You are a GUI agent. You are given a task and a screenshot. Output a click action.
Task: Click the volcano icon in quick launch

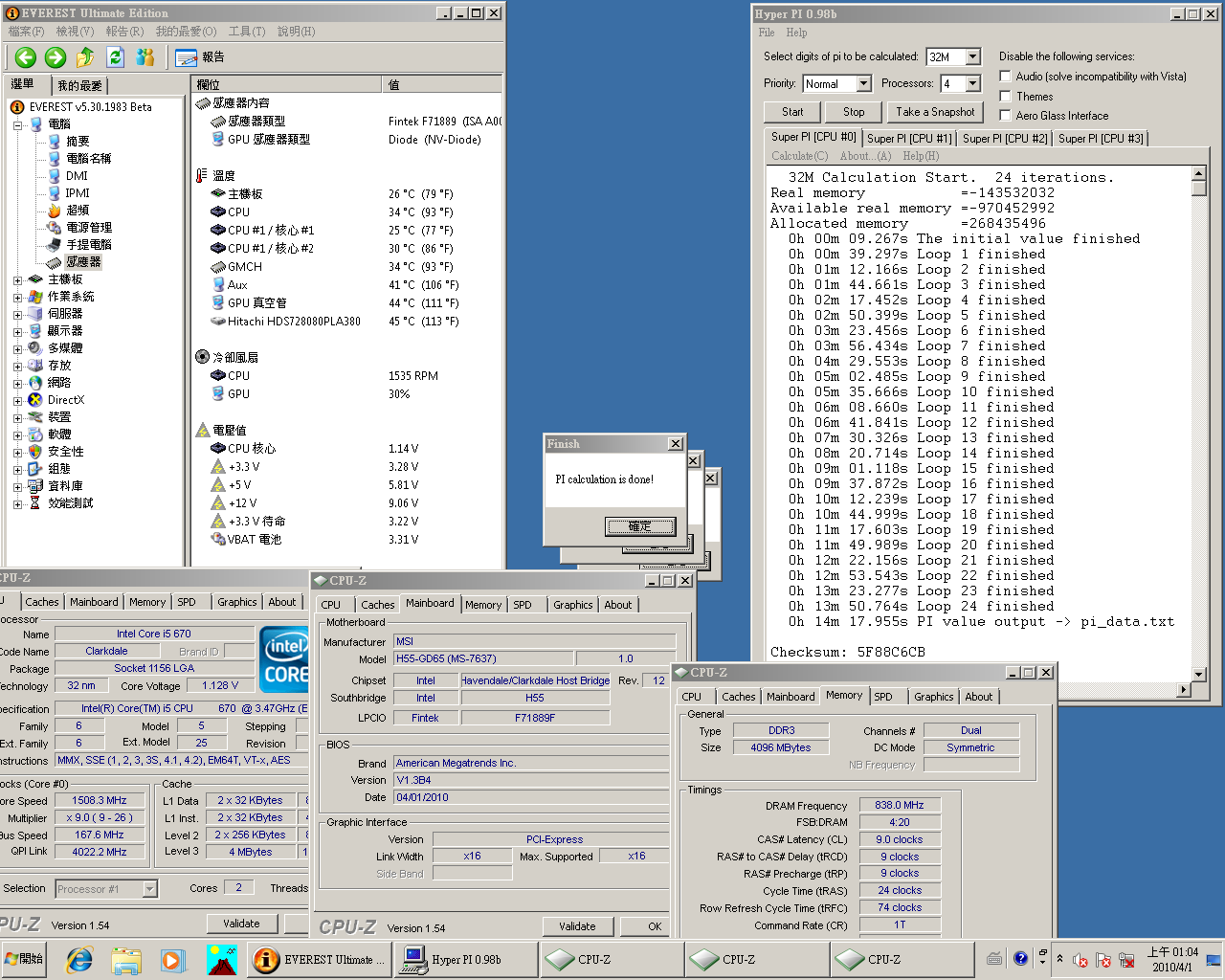click(221, 959)
